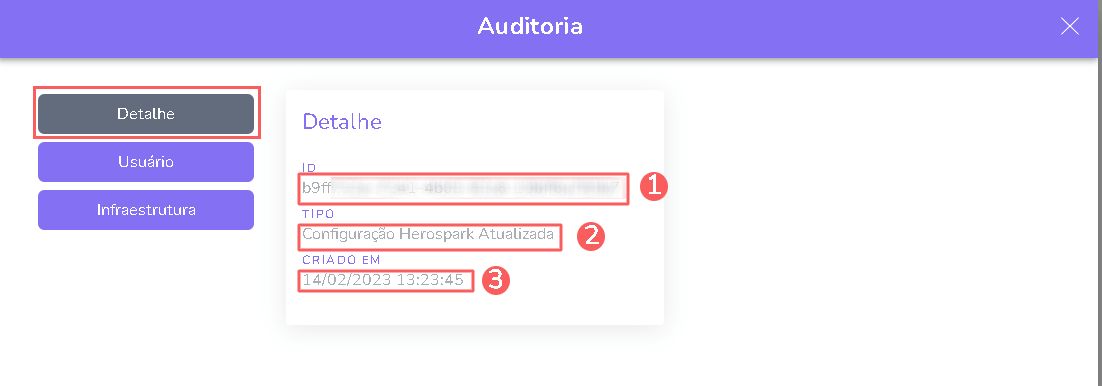This screenshot has height=386, width=1102.
Task: Click the word Configuração under TIPO
Action: tap(349, 236)
